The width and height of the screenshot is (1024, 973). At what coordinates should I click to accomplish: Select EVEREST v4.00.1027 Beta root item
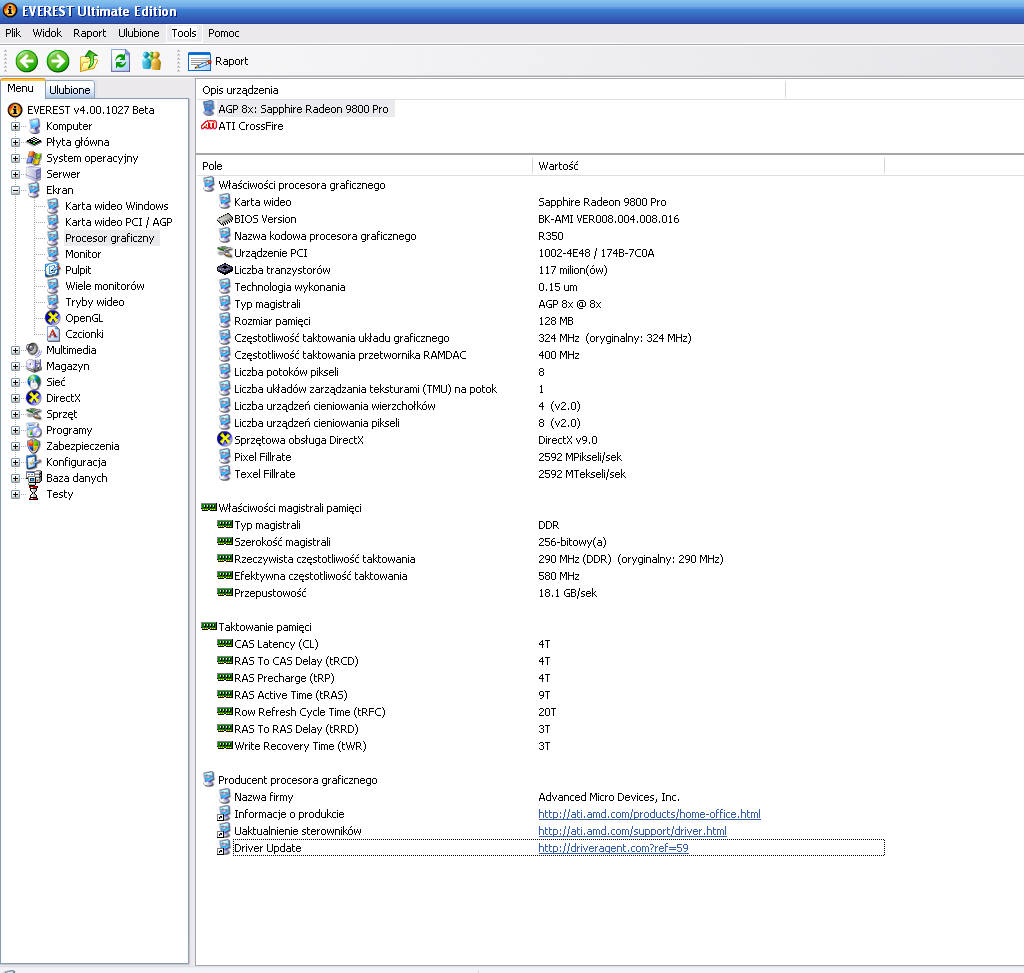click(91, 110)
